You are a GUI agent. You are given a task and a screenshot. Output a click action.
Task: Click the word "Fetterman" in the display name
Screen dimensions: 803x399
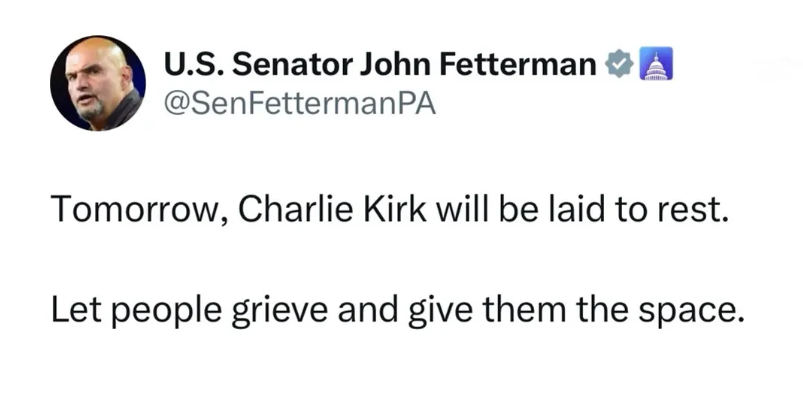[x=519, y=65]
